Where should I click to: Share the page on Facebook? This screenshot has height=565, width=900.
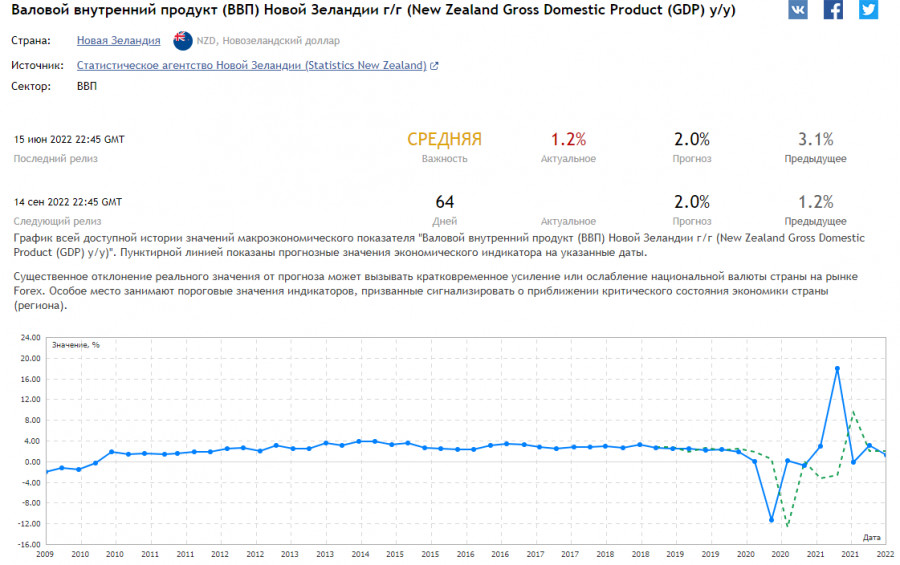(x=832, y=10)
